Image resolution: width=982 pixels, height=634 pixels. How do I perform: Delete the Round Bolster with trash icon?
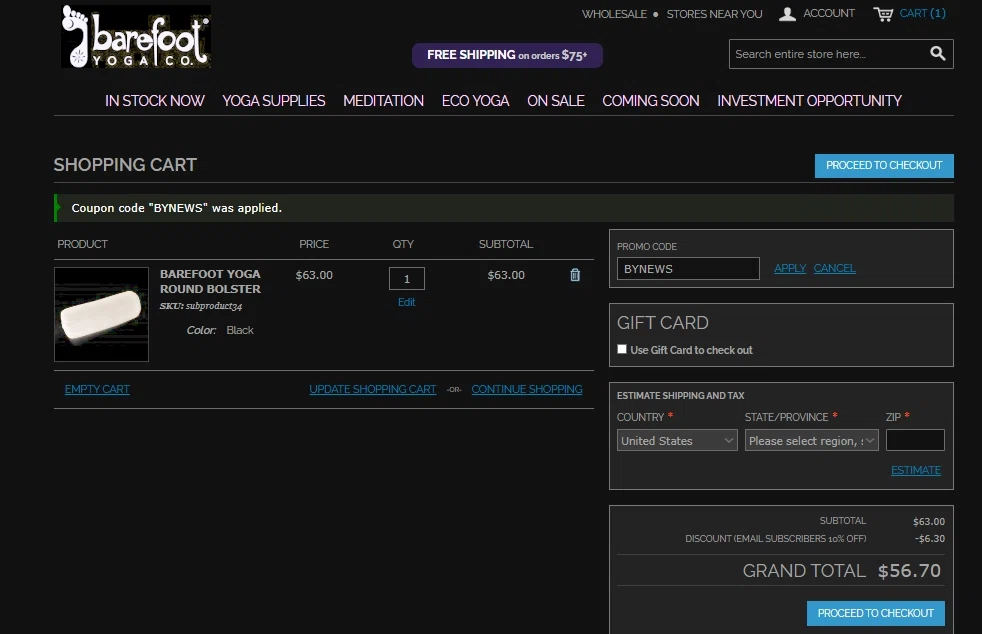[x=575, y=275]
